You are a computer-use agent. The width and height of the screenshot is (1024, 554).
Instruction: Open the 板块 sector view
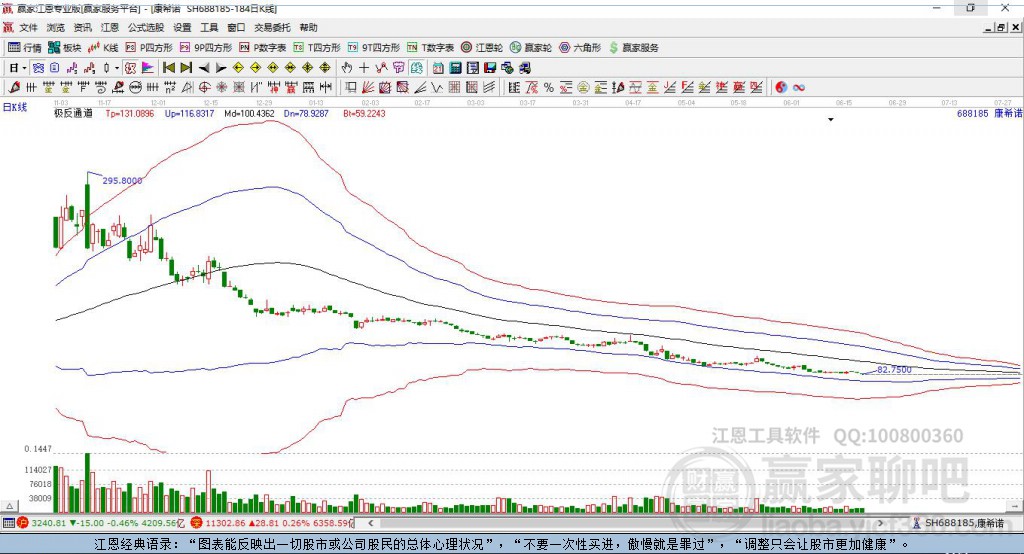pyautogui.click(x=64, y=48)
